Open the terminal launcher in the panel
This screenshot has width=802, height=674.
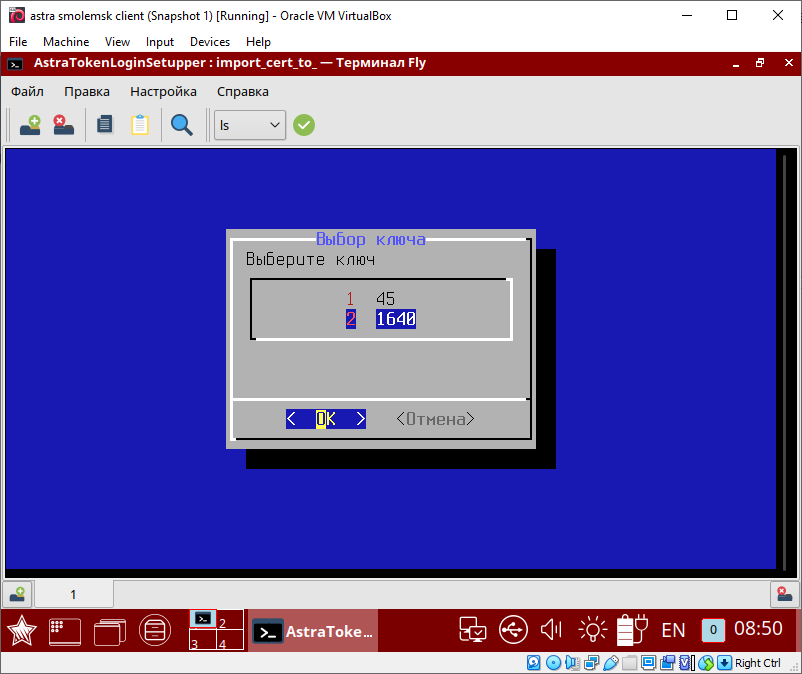click(x=65, y=631)
